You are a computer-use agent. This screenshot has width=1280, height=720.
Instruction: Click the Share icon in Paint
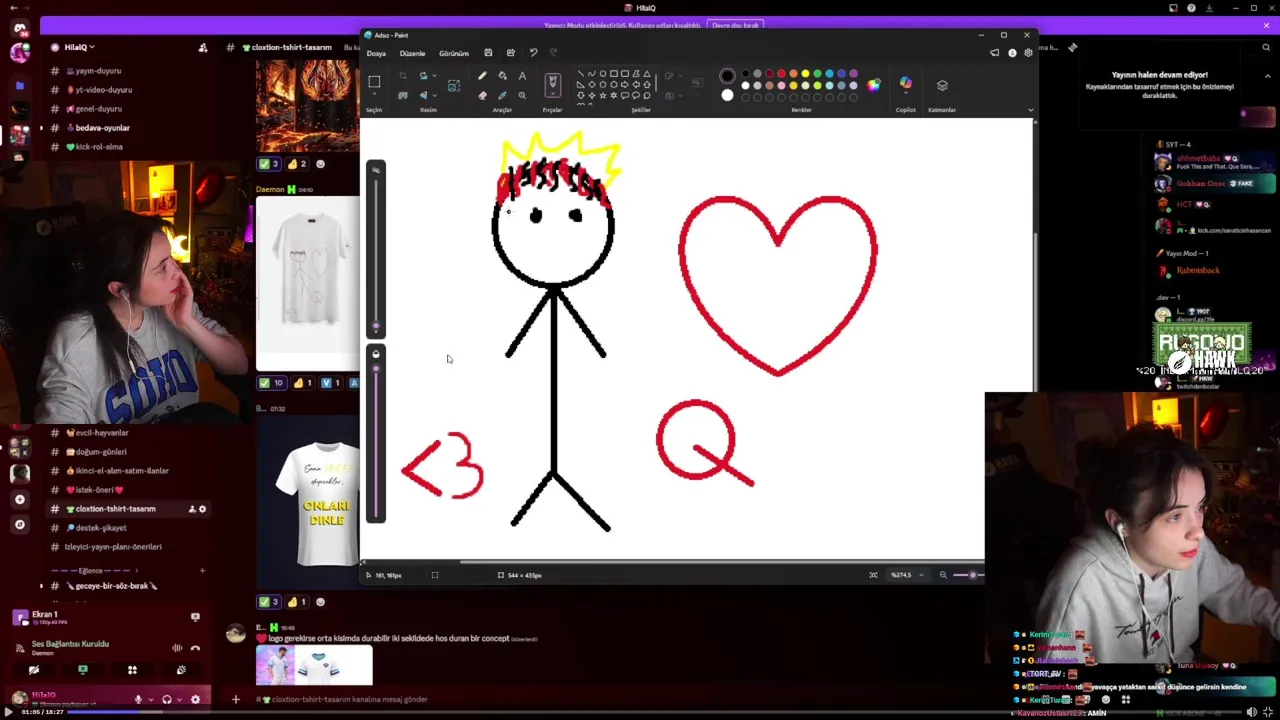511,53
